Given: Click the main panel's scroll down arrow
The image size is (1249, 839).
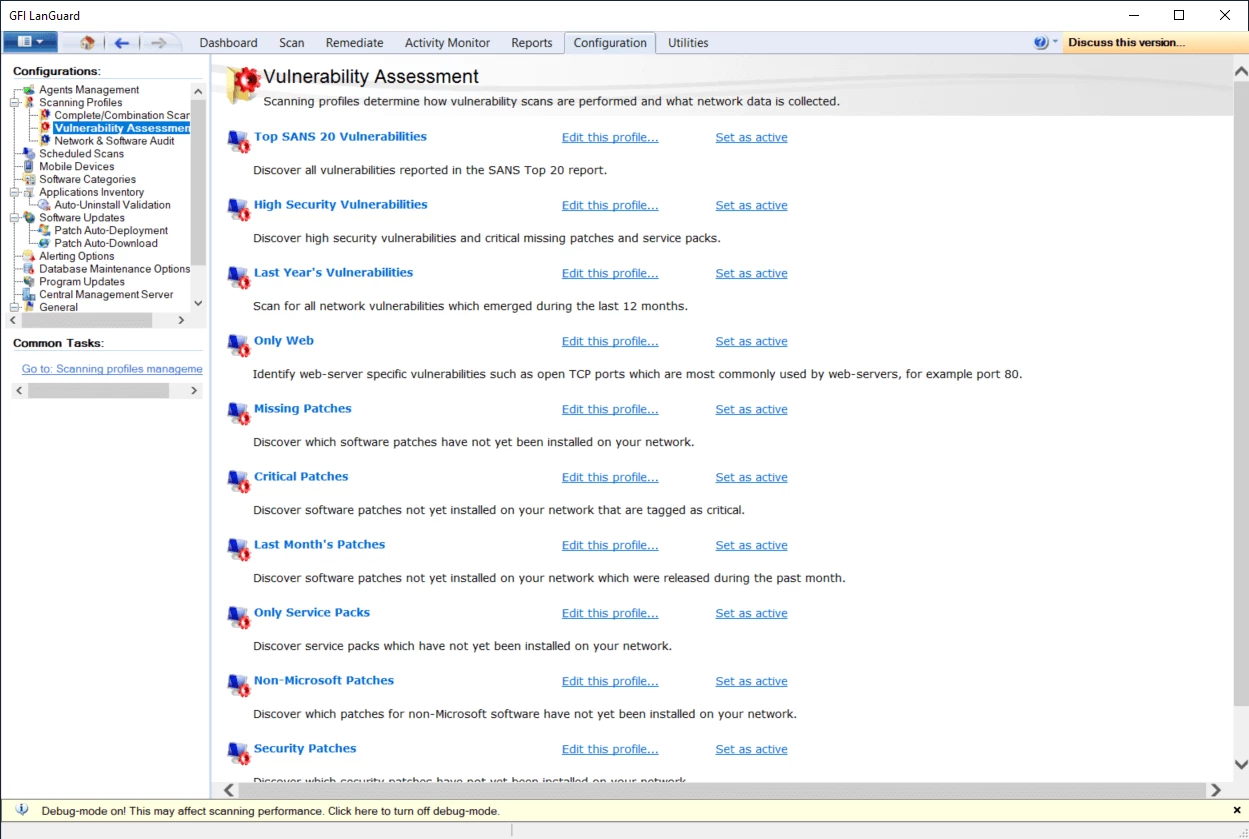Looking at the screenshot, I should [1240, 765].
